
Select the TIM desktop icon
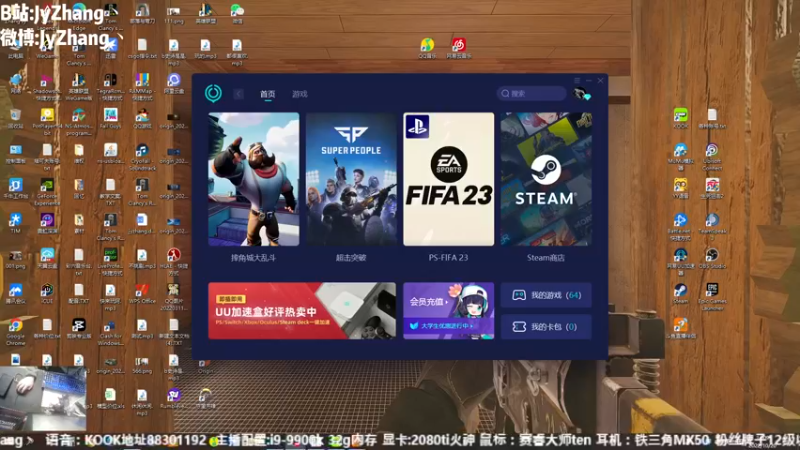15,223
